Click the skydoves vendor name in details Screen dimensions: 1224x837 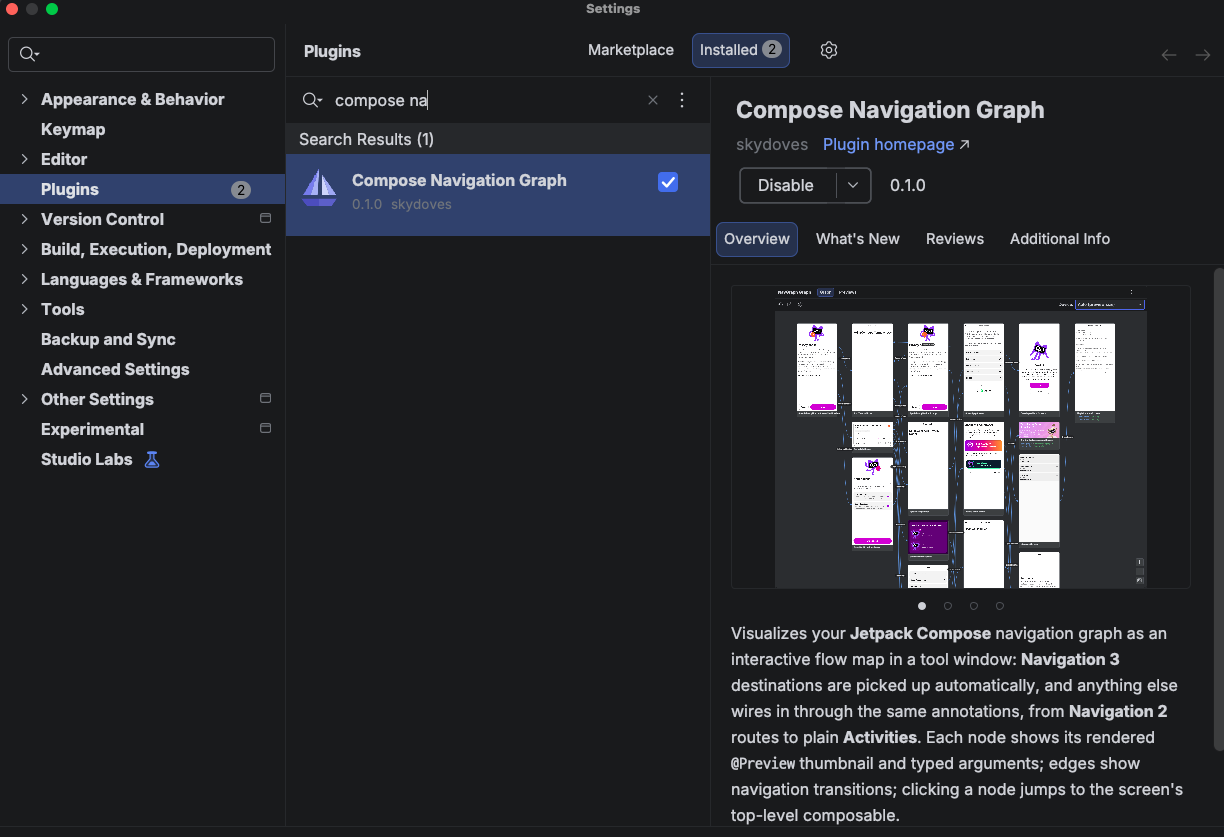[x=772, y=144]
